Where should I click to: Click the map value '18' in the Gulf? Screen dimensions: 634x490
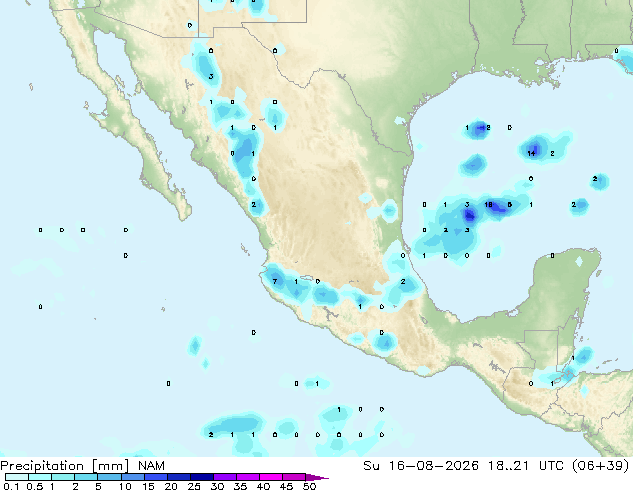click(x=488, y=205)
